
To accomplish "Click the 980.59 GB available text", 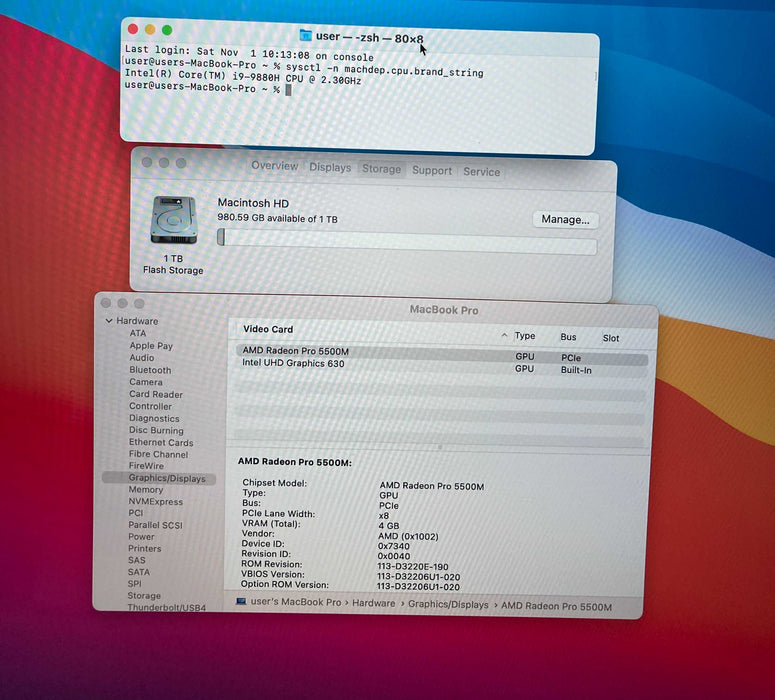I will 278,218.
